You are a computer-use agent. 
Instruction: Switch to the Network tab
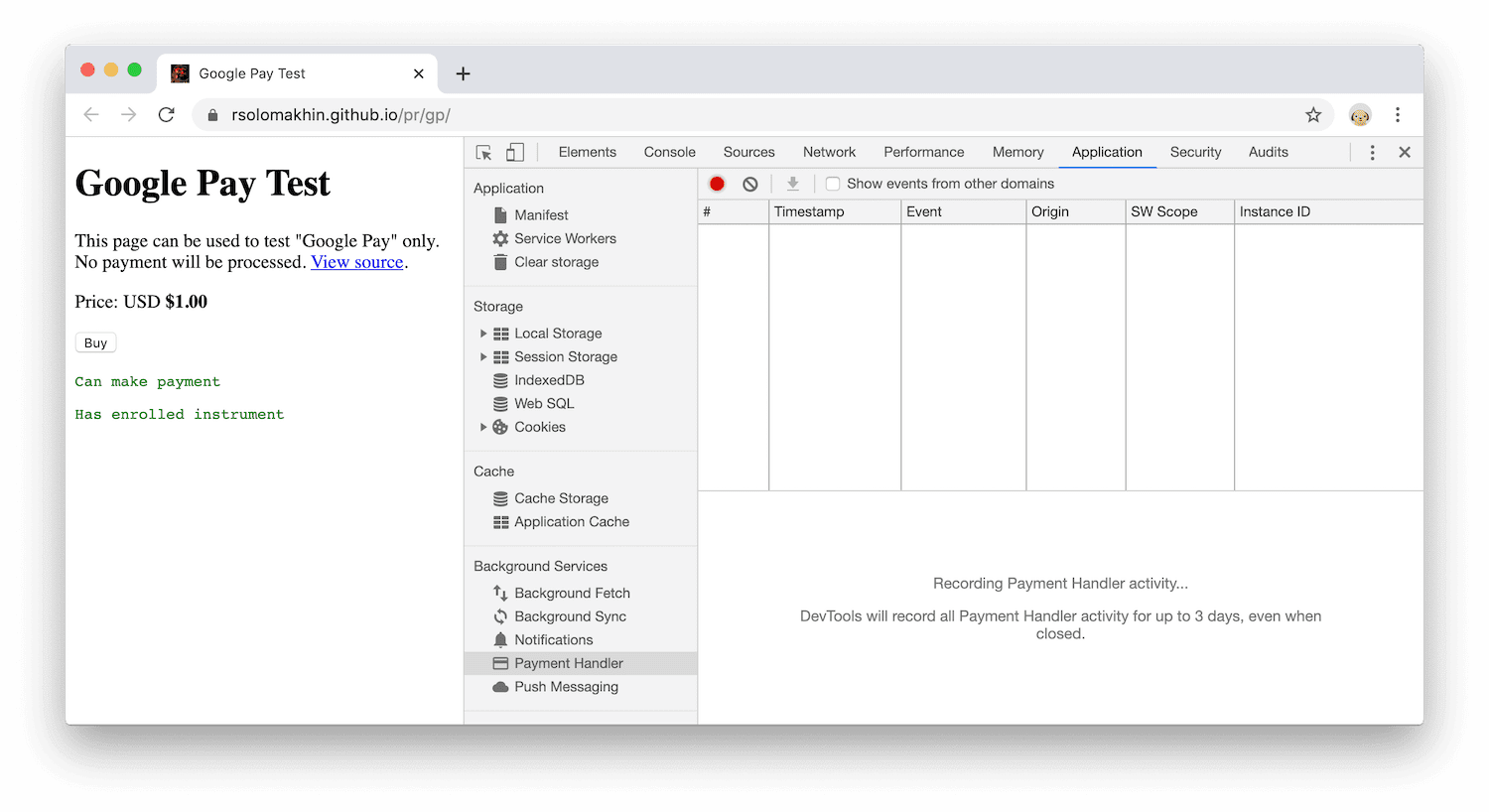pos(829,152)
